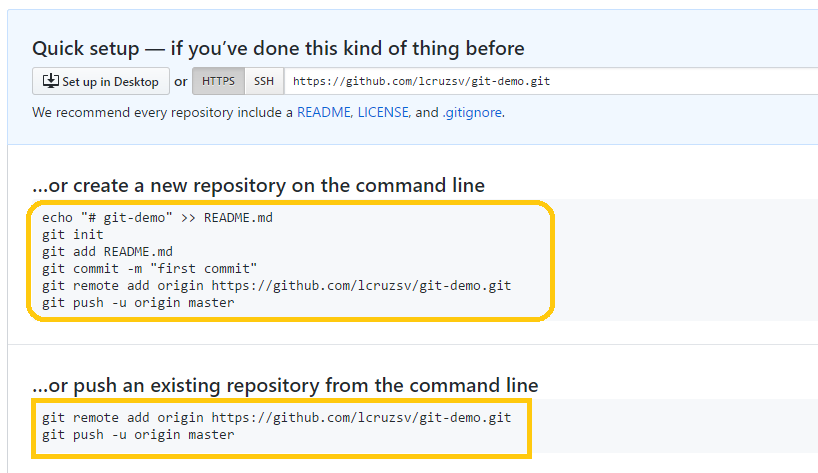Click the repository URL input field
This screenshot has width=818, height=473.
[551, 81]
